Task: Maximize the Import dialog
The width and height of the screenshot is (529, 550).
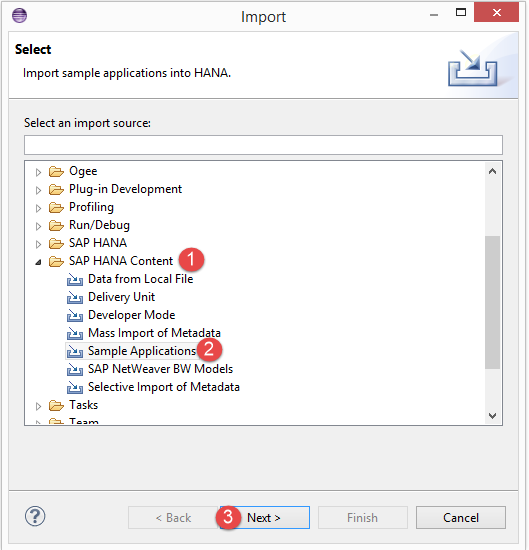Action: tap(461, 13)
